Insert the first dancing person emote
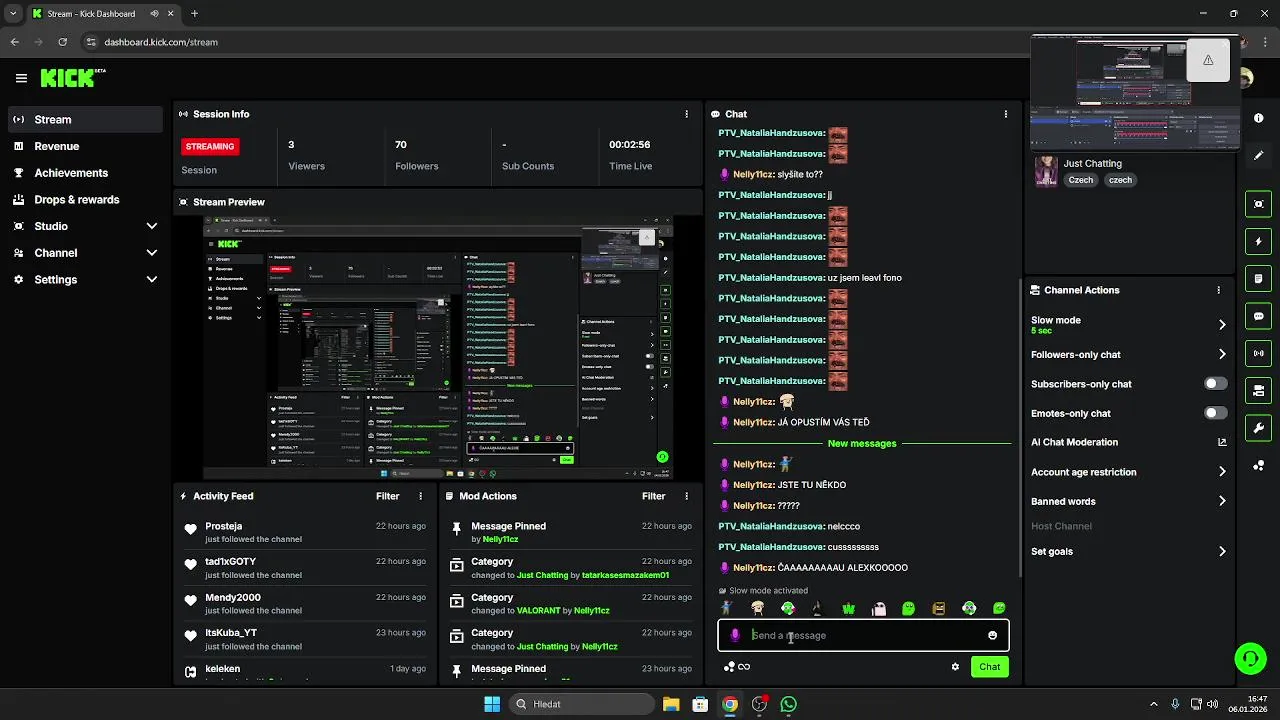Screen dimensions: 1280x720 click(727, 608)
